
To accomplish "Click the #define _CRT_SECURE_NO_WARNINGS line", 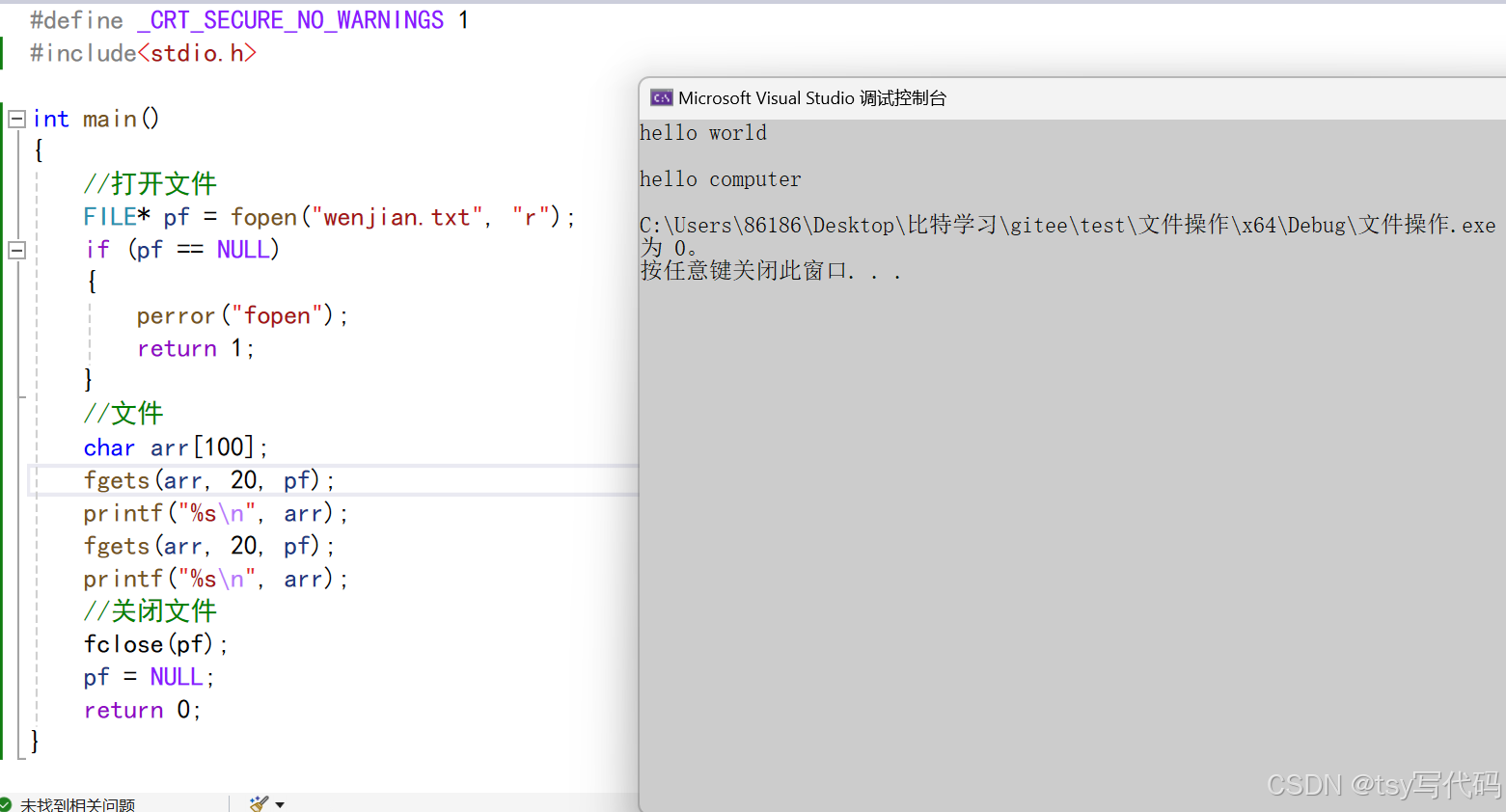I will pyautogui.click(x=249, y=20).
